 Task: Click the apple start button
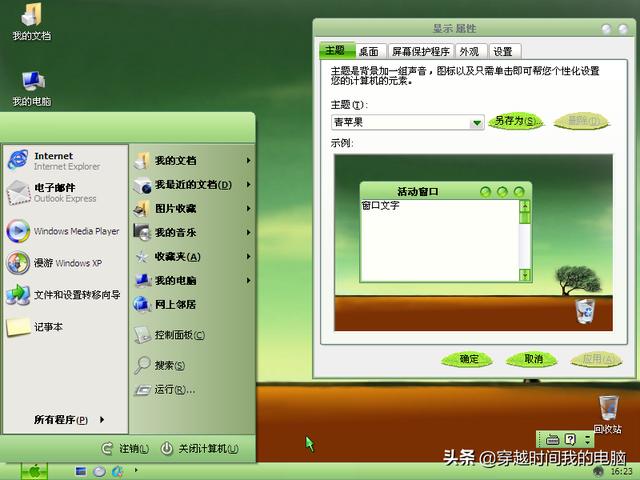34,471
